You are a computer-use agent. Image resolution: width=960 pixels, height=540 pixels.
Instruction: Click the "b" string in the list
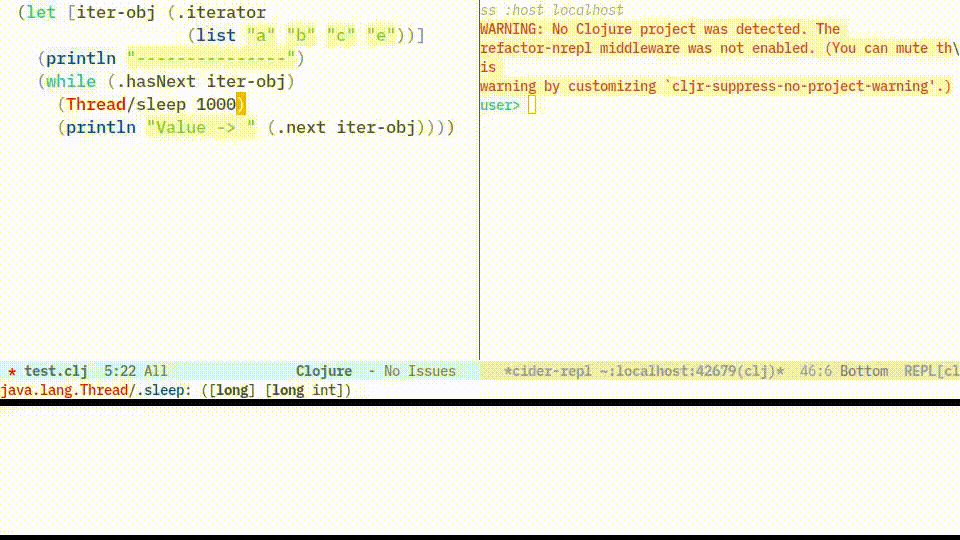301,36
